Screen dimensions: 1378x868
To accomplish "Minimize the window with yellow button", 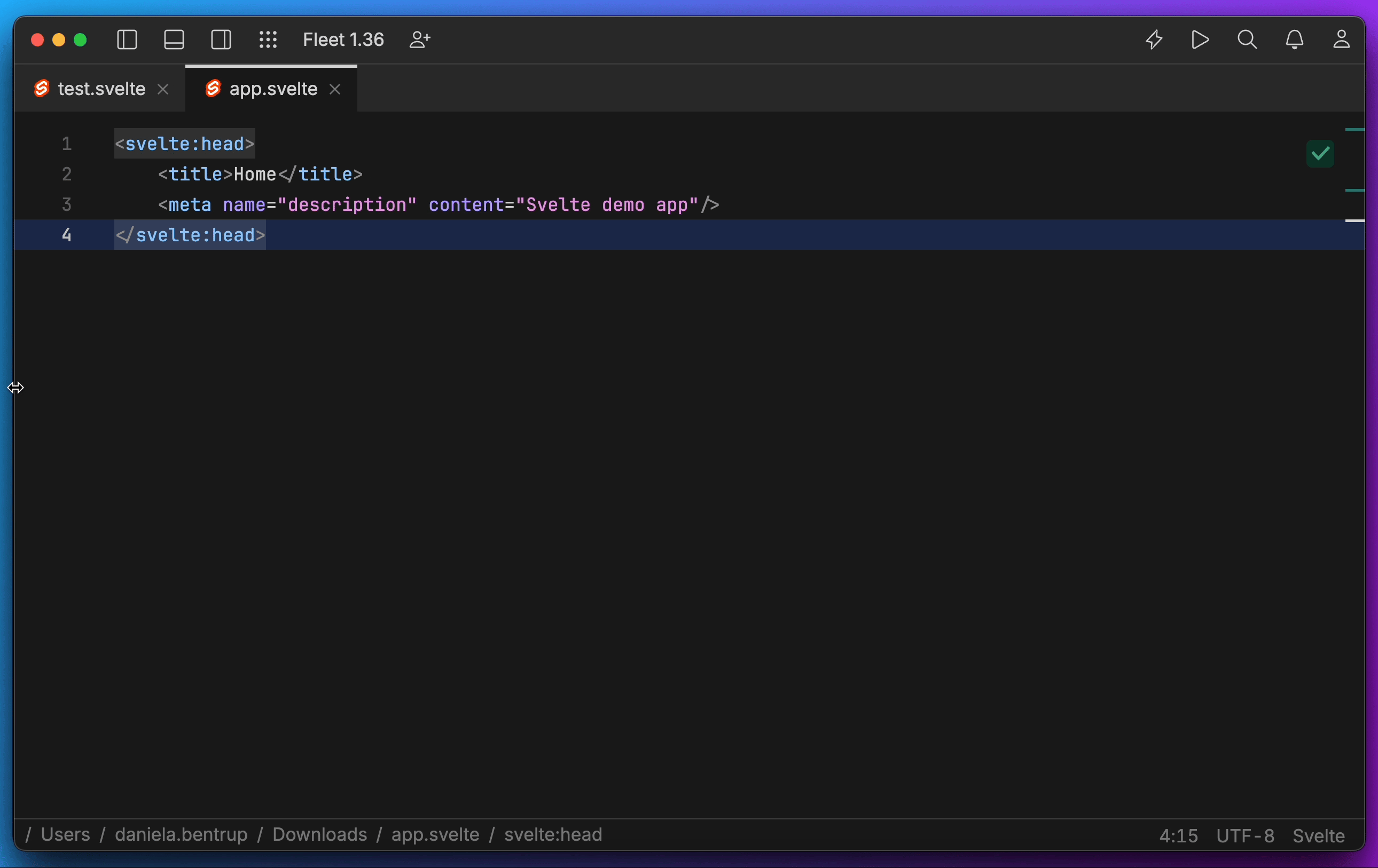I will click(x=59, y=40).
